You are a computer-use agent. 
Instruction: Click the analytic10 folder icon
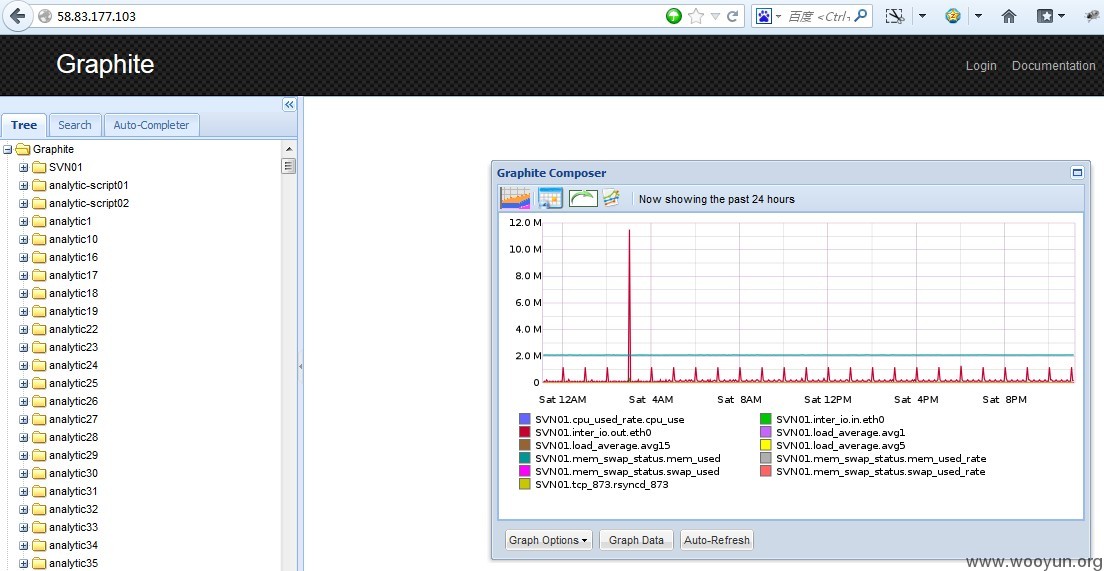(x=39, y=239)
